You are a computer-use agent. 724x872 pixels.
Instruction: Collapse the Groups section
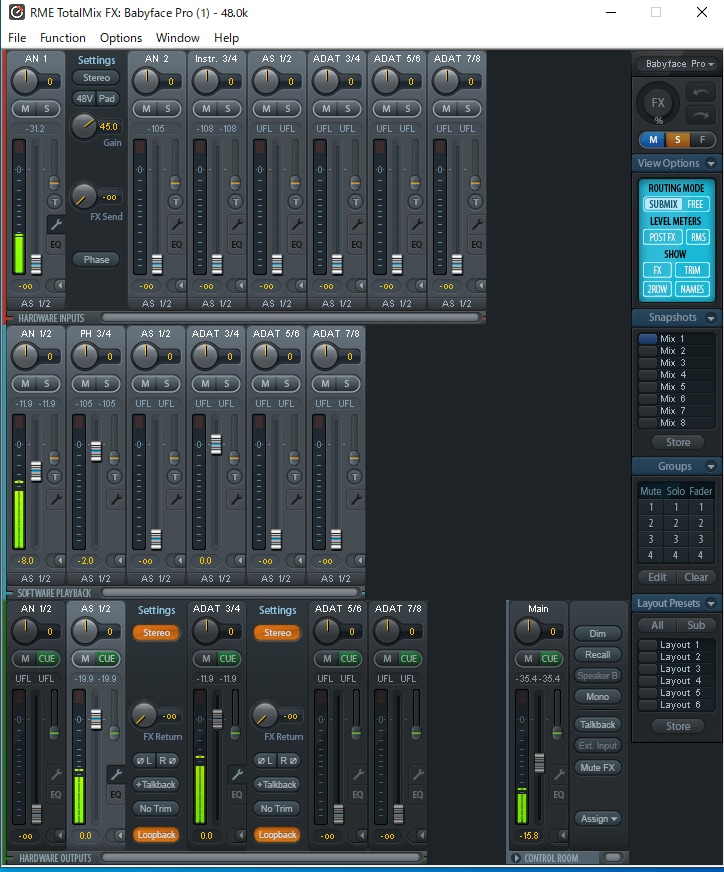point(711,466)
